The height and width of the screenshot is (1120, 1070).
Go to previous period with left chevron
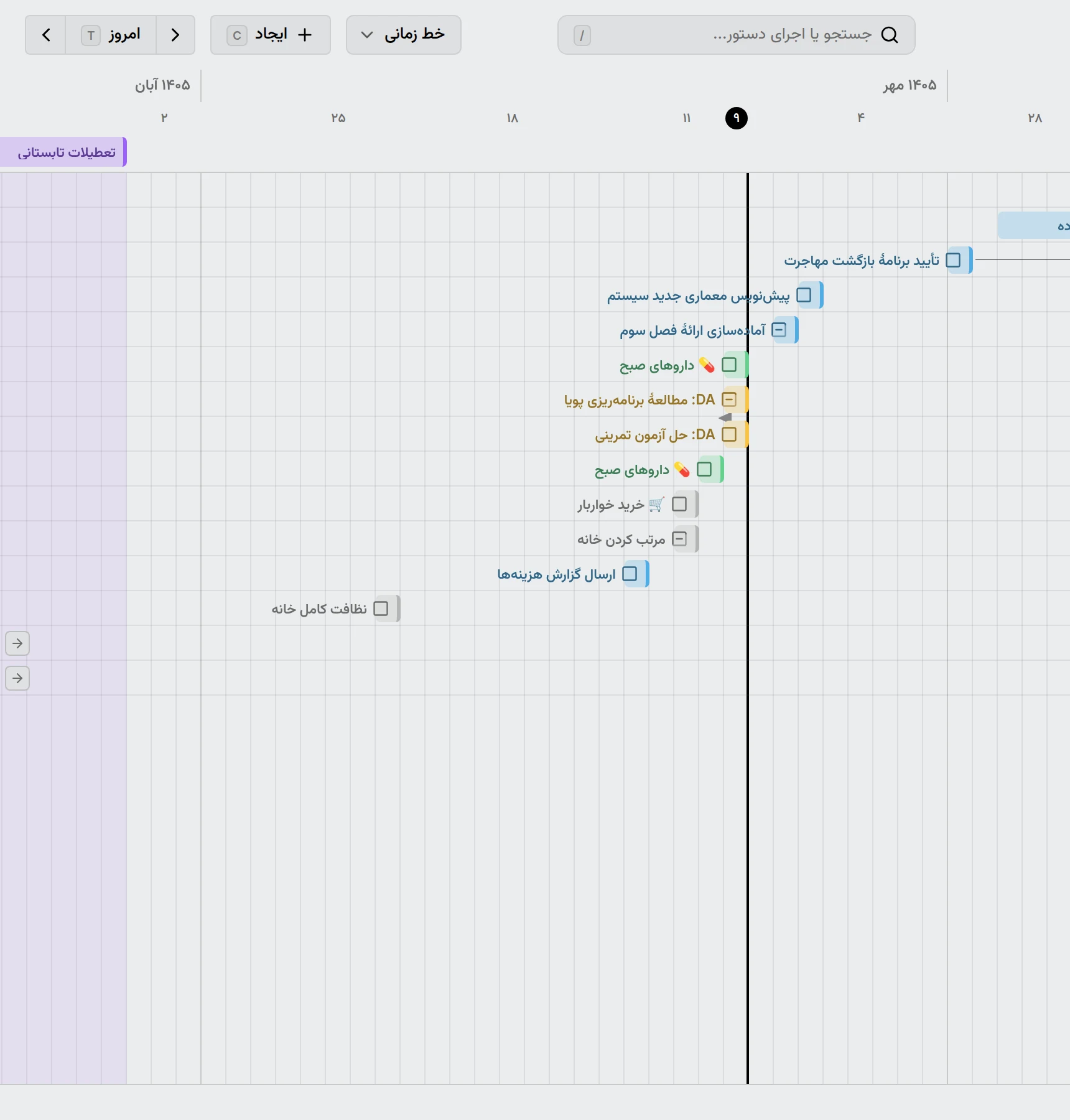(x=46, y=35)
